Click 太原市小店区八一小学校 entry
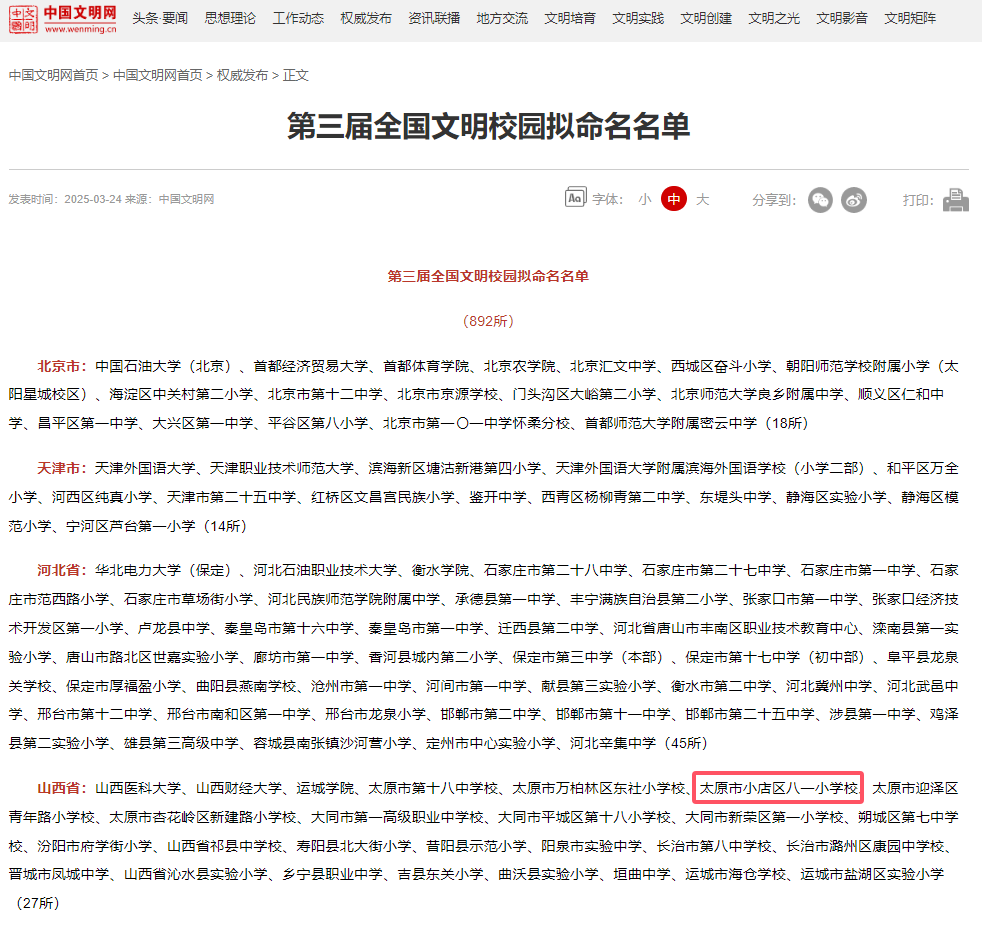Screen dimensions: 982x927 (778, 788)
